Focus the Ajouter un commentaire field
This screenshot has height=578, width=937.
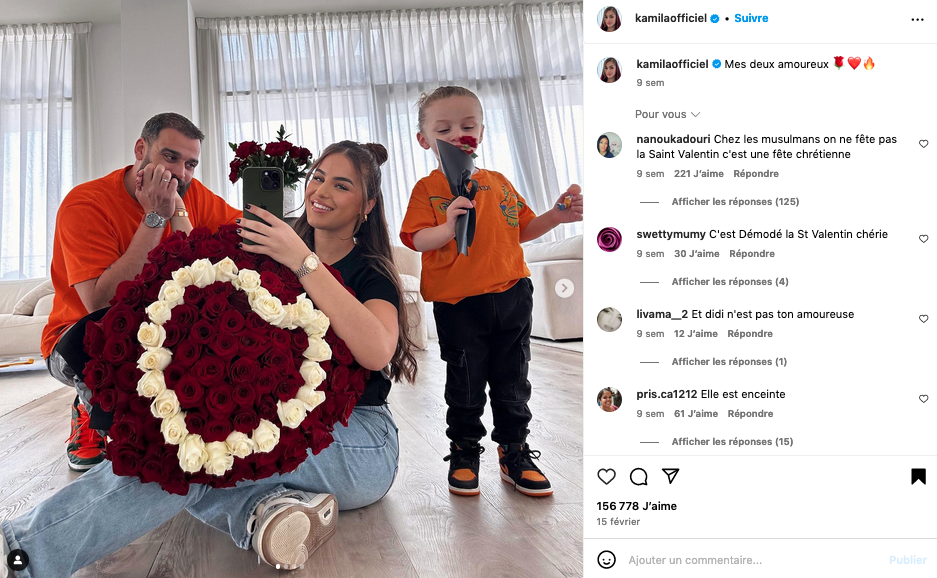pyautogui.click(x=753, y=560)
